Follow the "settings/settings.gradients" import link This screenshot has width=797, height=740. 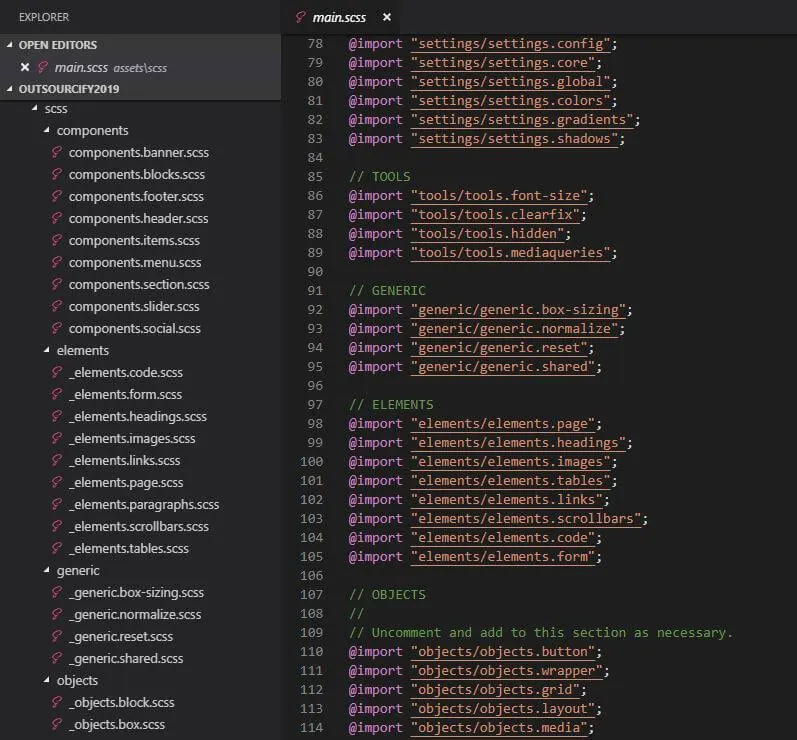(x=522, y=120)
